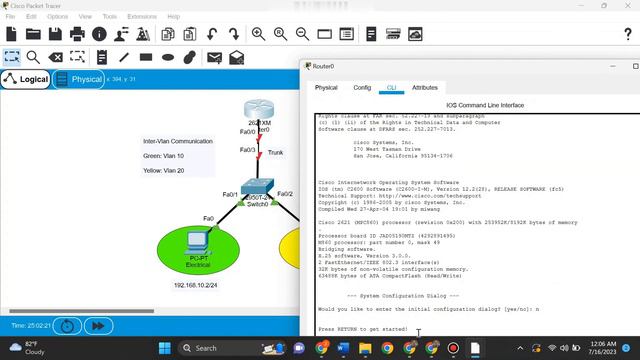The image size is (640, 360).
Task: Click the Copy toolbar icon
Action: pyautogui.click(x=168, y=34)
